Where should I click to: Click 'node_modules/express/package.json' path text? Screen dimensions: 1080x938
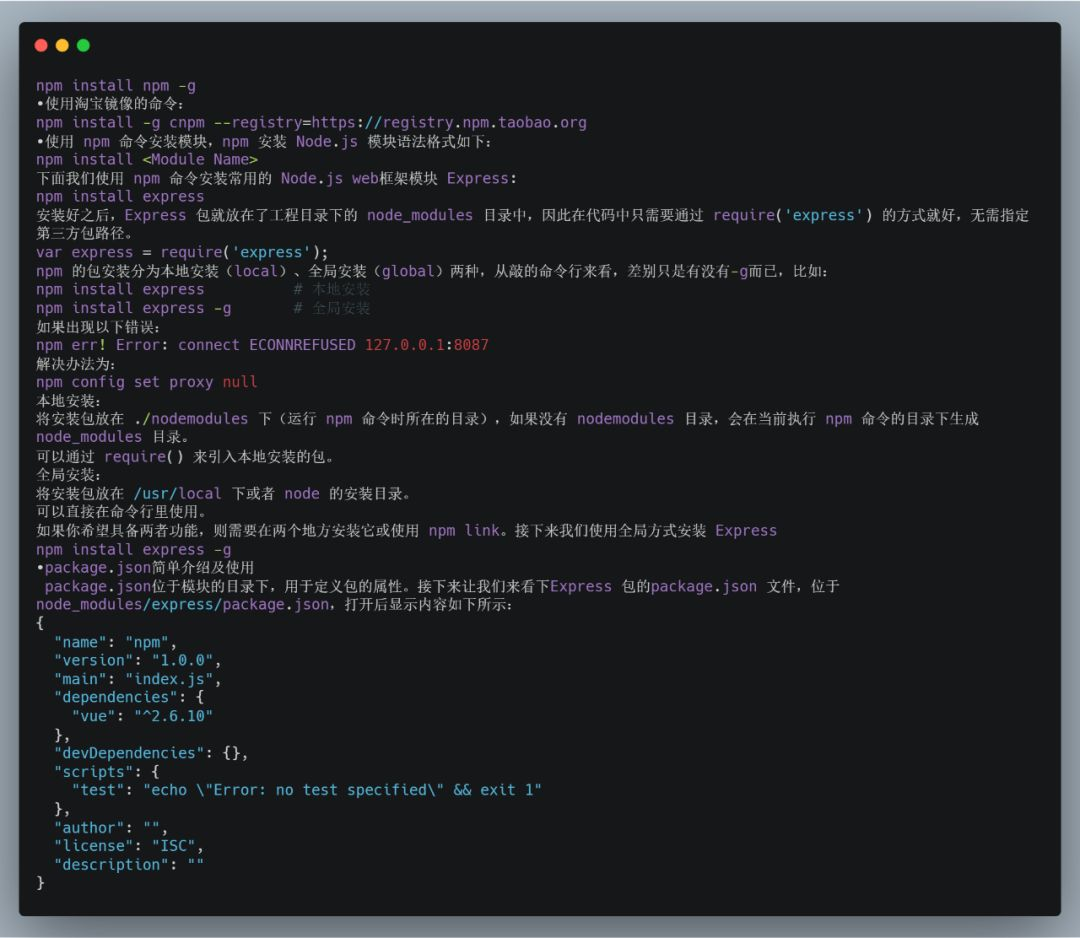182,605
